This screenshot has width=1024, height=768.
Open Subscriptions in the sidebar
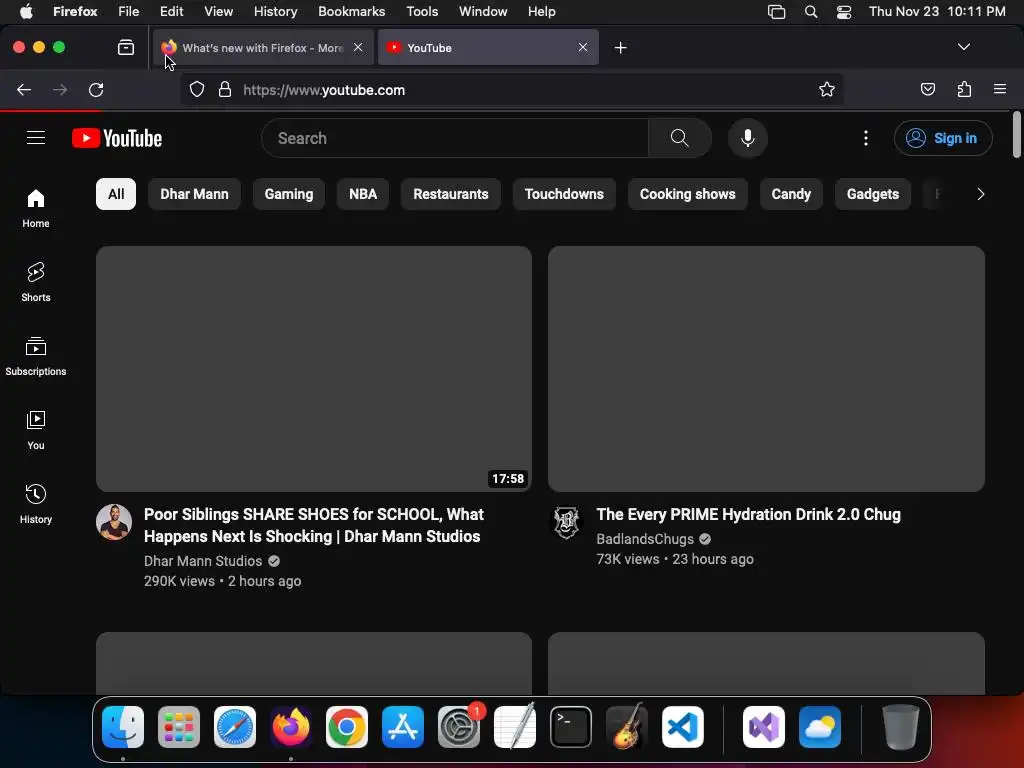coord(36,356)
